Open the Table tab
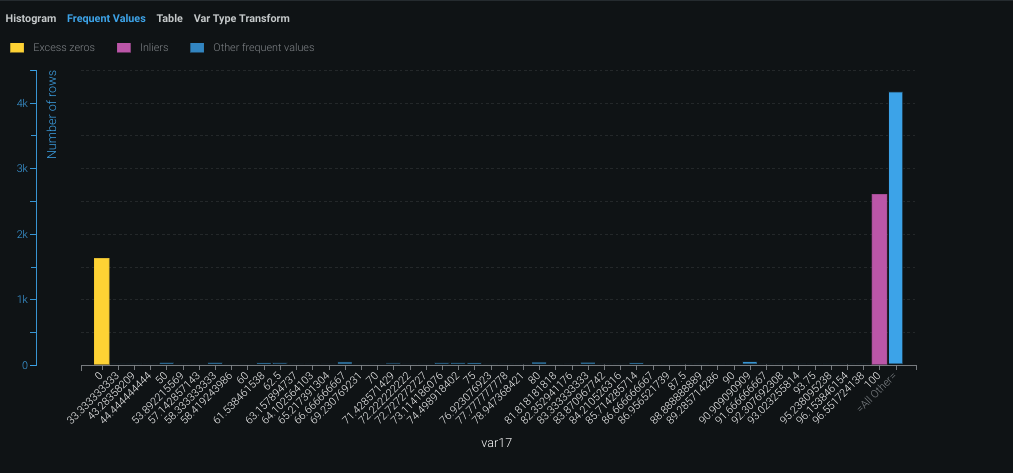This screenshot has height=473, width=1013. pos(169,18)
